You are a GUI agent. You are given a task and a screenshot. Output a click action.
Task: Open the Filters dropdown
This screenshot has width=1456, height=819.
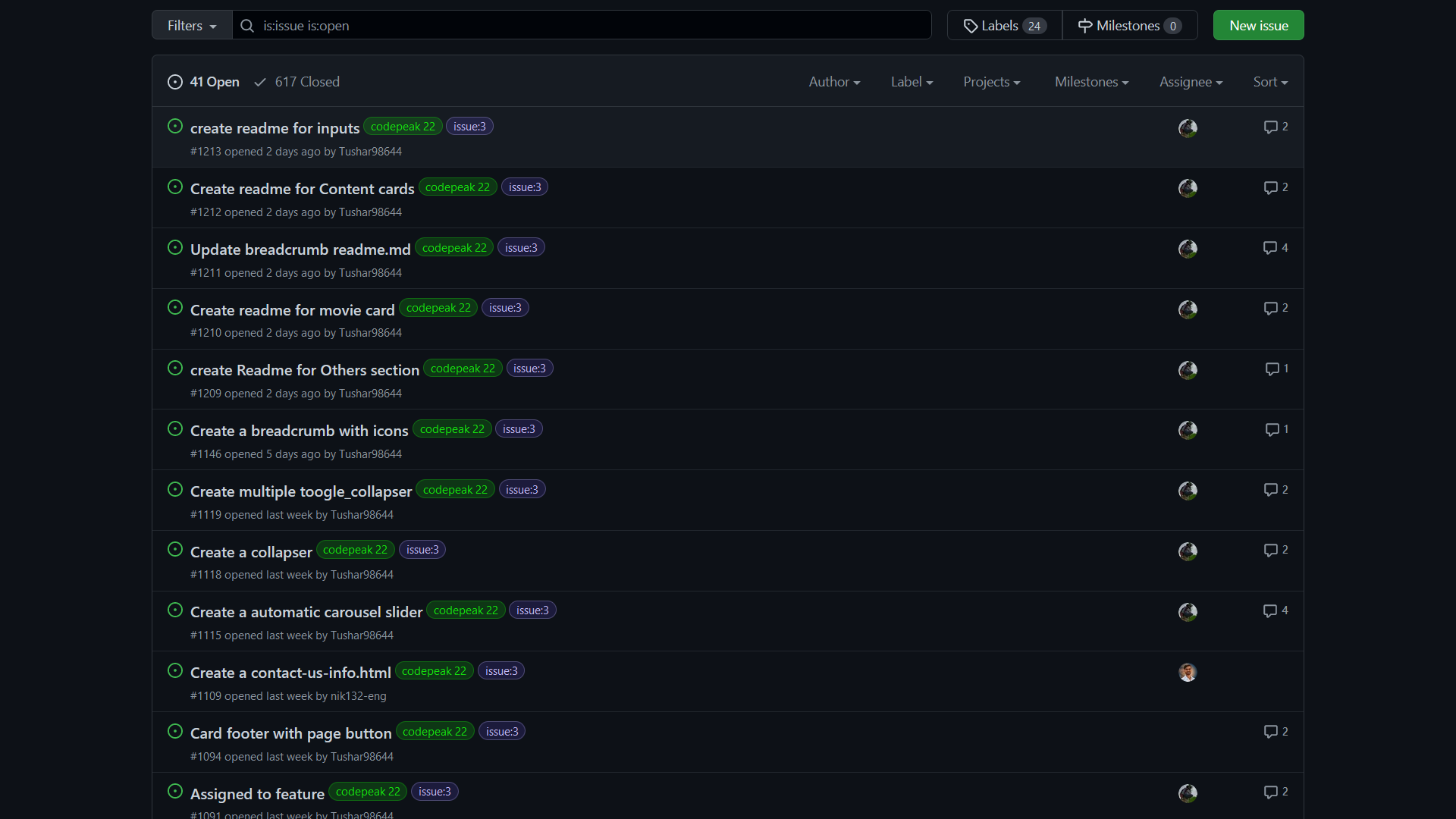coord(191,24)
